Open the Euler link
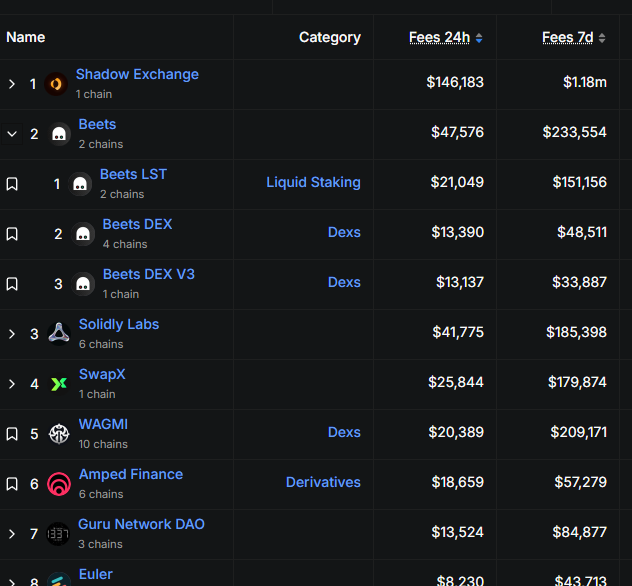 [96, 574]
